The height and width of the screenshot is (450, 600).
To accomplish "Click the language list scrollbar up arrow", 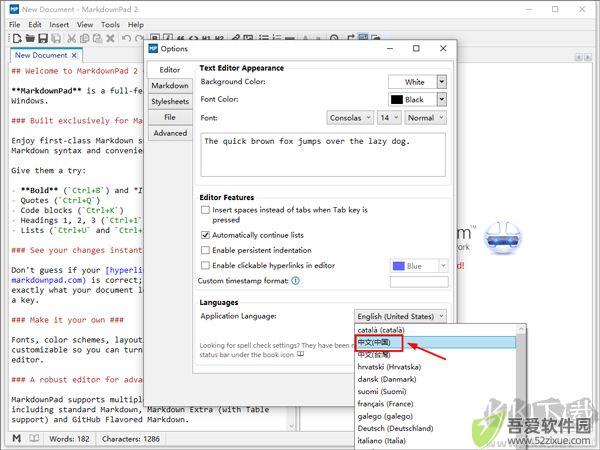I will coord(521,329).
